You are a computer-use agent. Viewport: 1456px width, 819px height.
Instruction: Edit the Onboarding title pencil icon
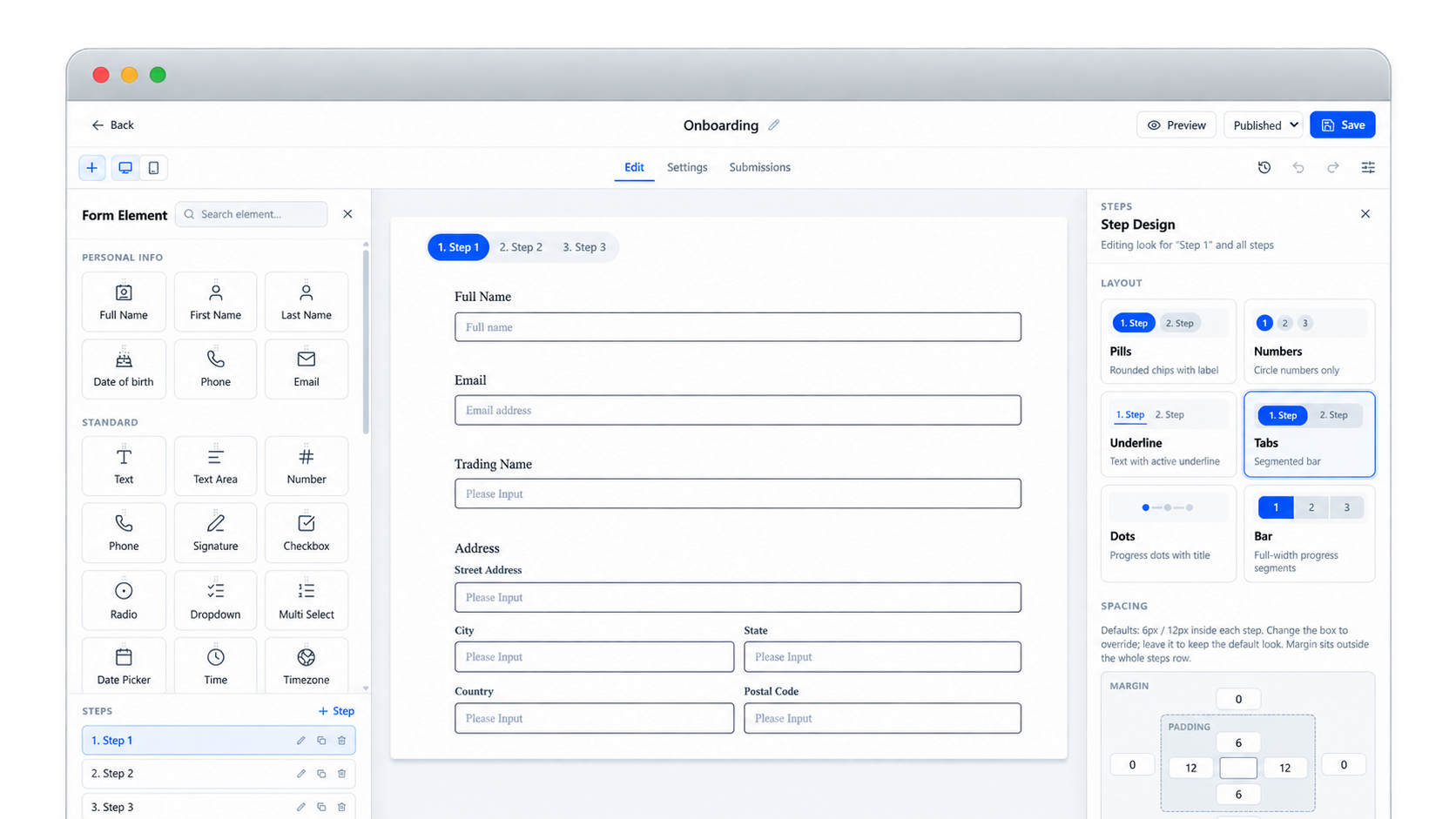773,125
